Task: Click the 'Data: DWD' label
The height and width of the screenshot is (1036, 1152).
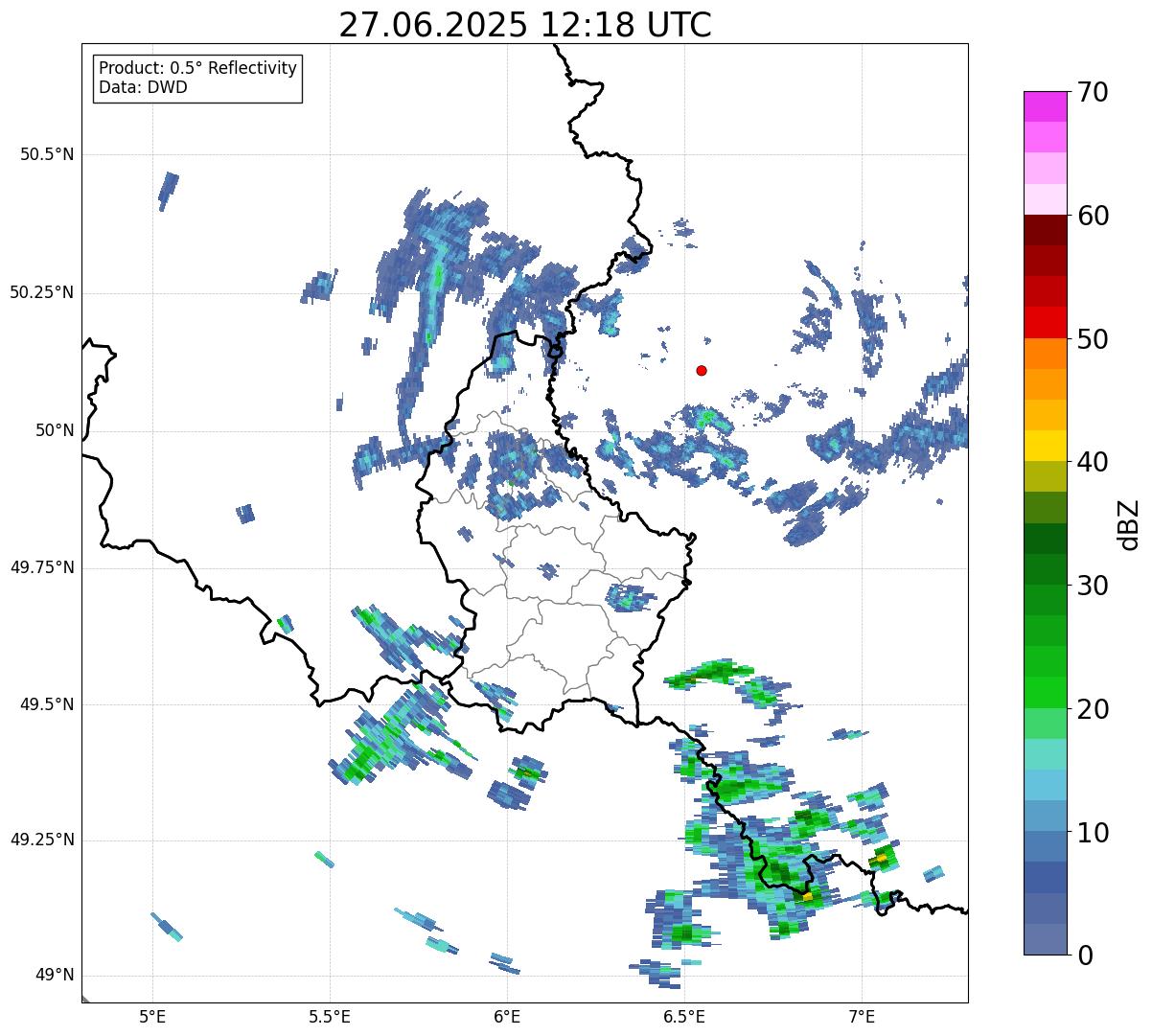Action: coord(143,87)
